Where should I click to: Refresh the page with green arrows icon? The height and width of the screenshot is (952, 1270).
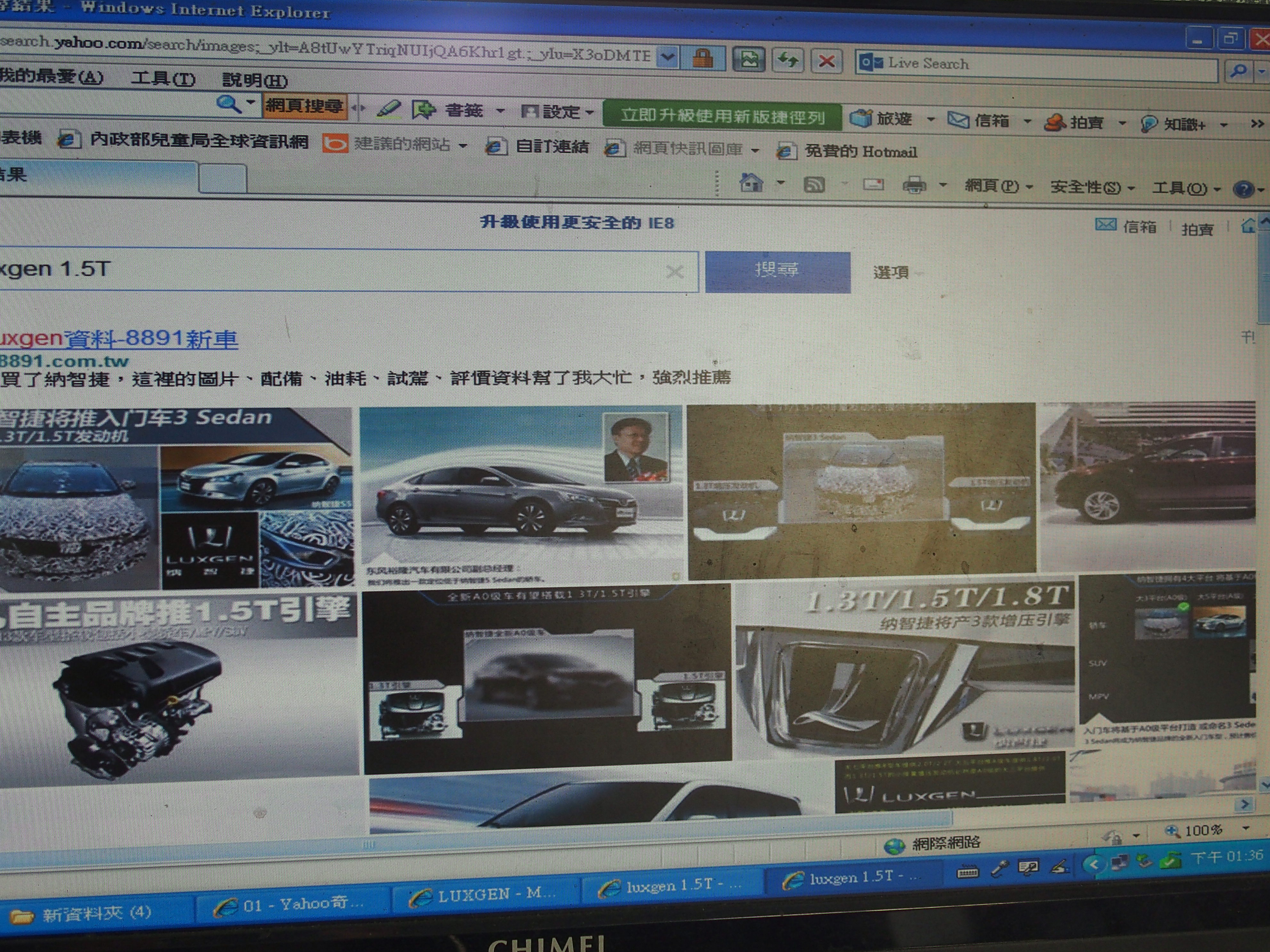tap(788, 60)
